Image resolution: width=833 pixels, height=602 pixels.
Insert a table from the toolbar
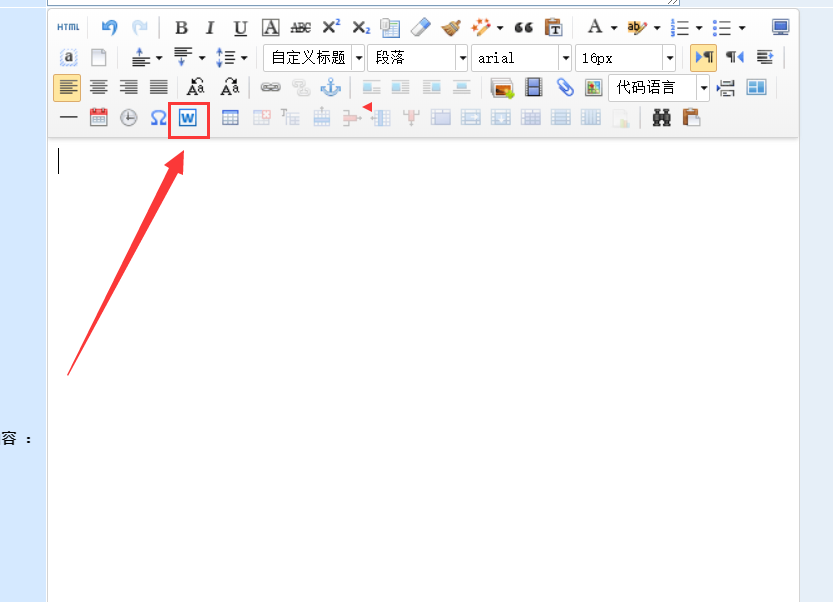coord(230,118)
